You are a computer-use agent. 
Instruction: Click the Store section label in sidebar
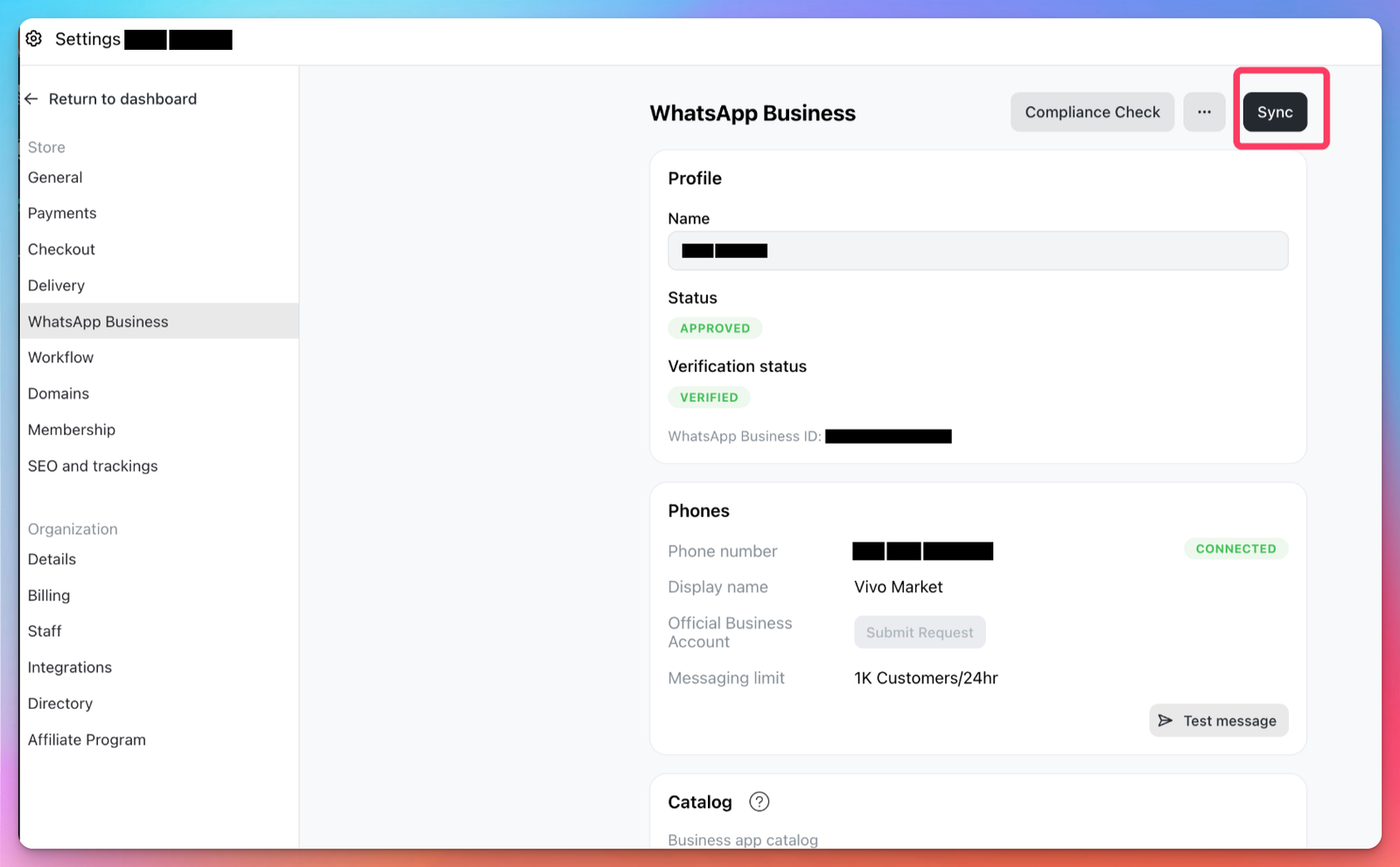coord(46,147)
